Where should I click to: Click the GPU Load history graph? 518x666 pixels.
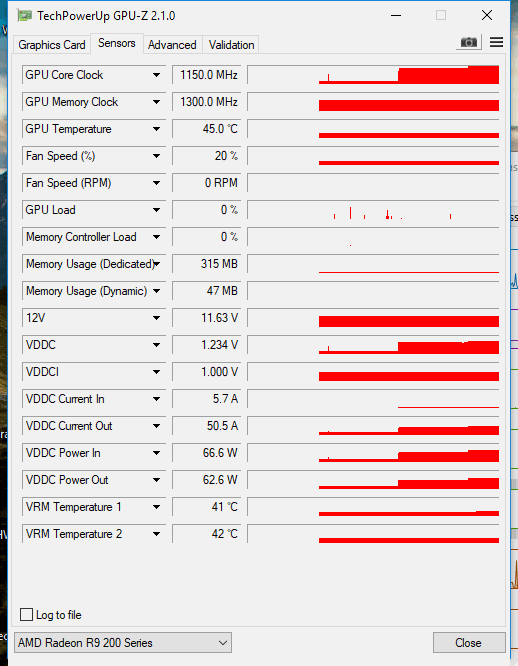[373, 210]
